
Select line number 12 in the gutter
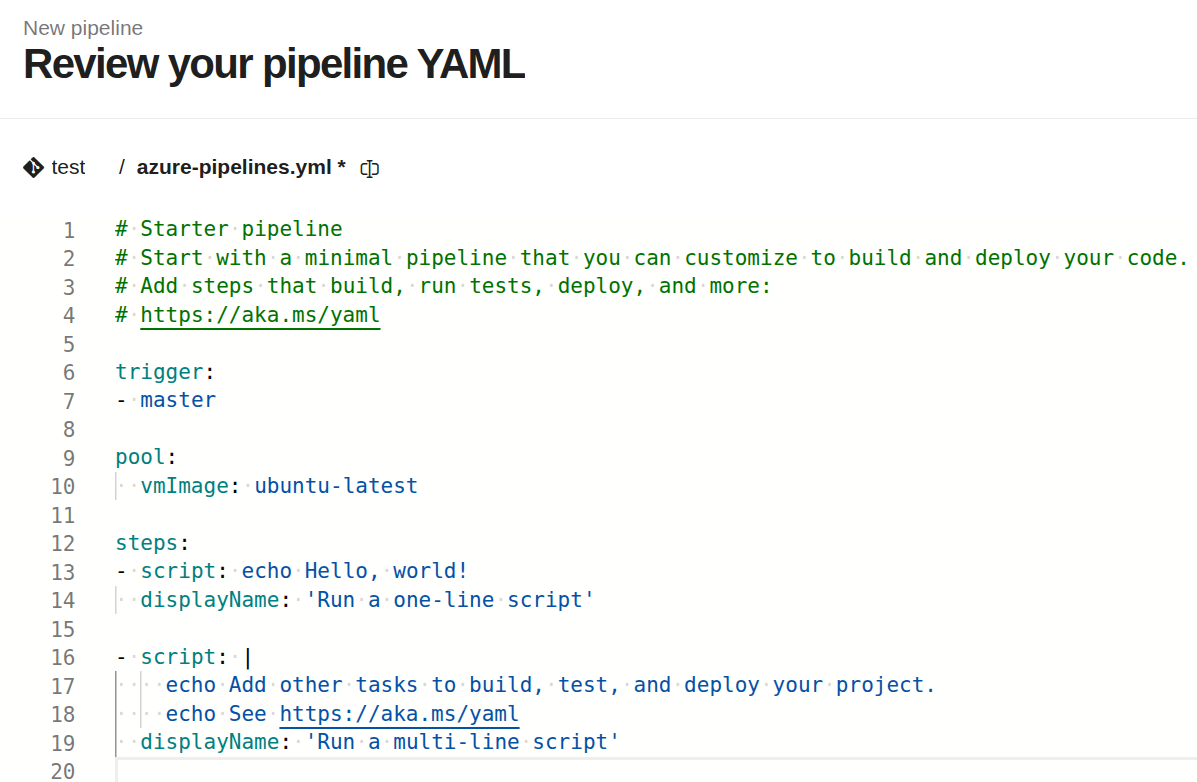[64, 544]
